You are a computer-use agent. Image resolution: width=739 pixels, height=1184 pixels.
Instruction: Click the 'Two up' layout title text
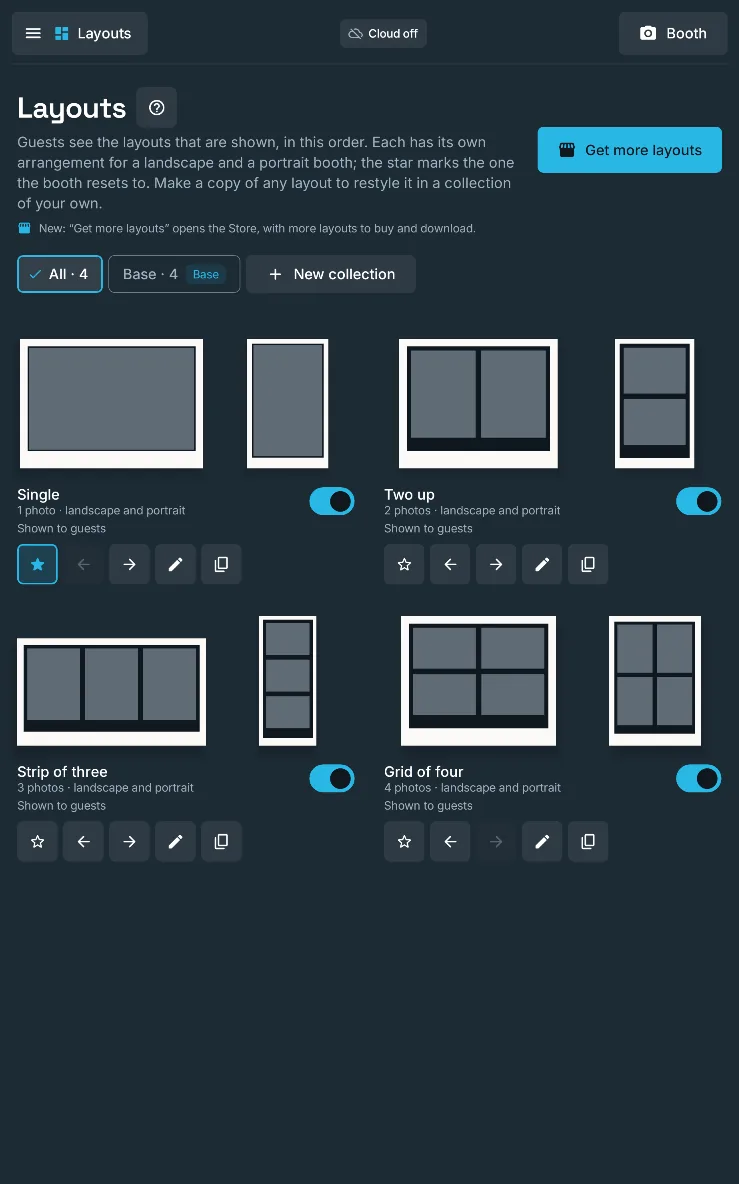[409, 495]
